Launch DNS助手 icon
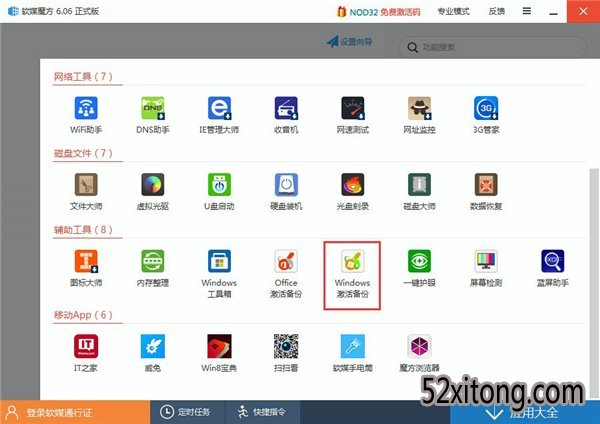This screenshot has width=600, height=424. [x=153, y=108]
